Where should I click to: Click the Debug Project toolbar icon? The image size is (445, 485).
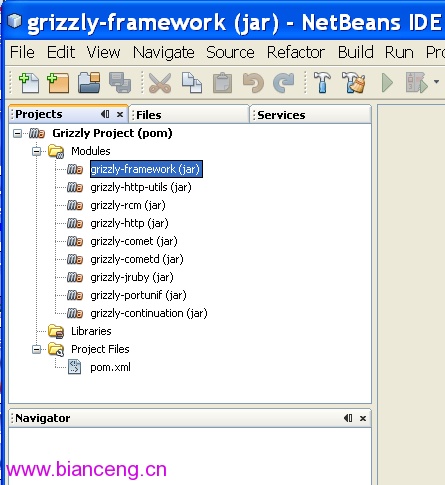click(417, 83)
